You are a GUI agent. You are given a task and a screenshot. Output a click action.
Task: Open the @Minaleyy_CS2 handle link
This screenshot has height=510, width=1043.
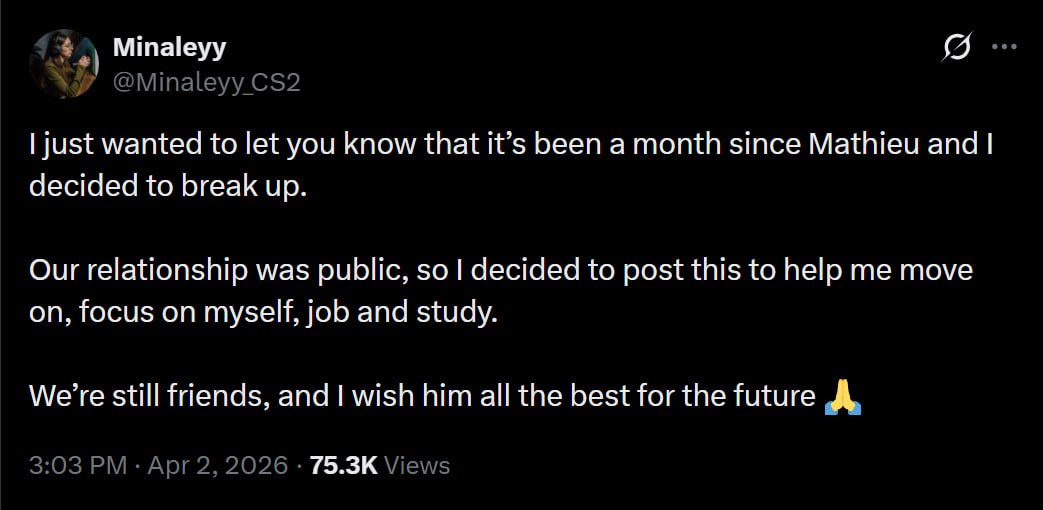(207, 82)
